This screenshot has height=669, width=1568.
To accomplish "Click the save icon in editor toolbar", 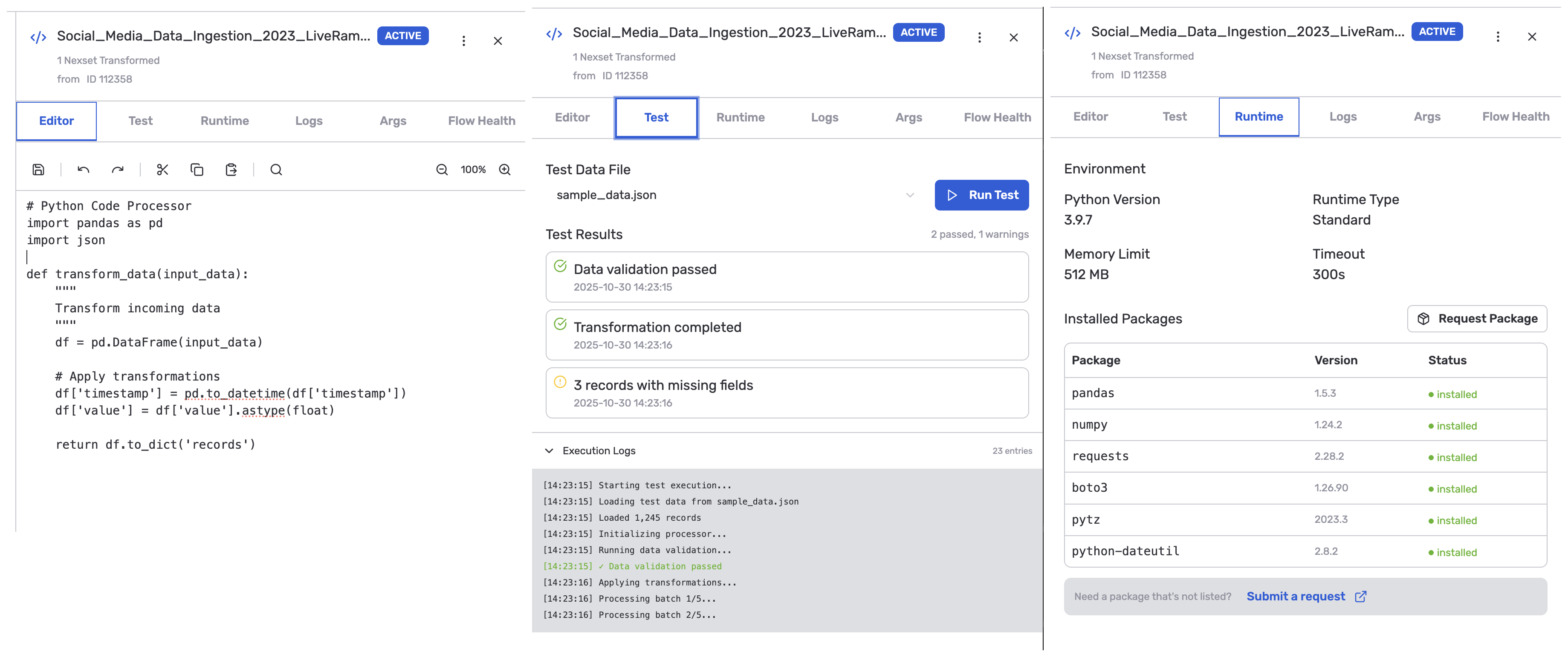I will (x=38, y=170).
